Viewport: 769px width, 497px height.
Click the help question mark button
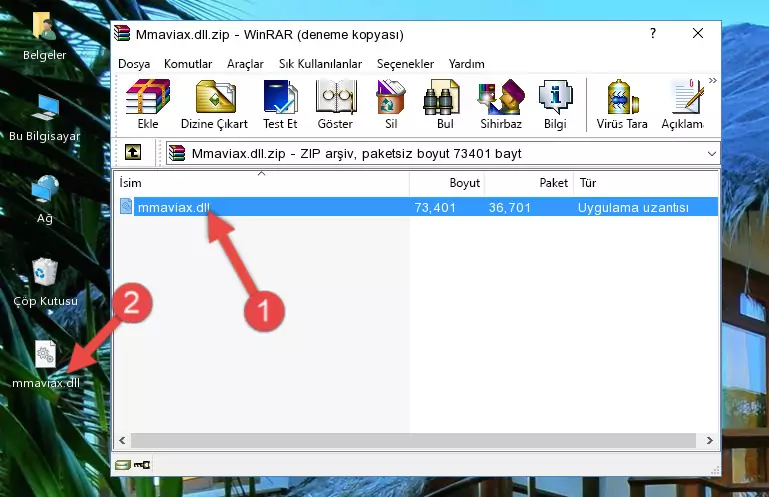point(653,33)
